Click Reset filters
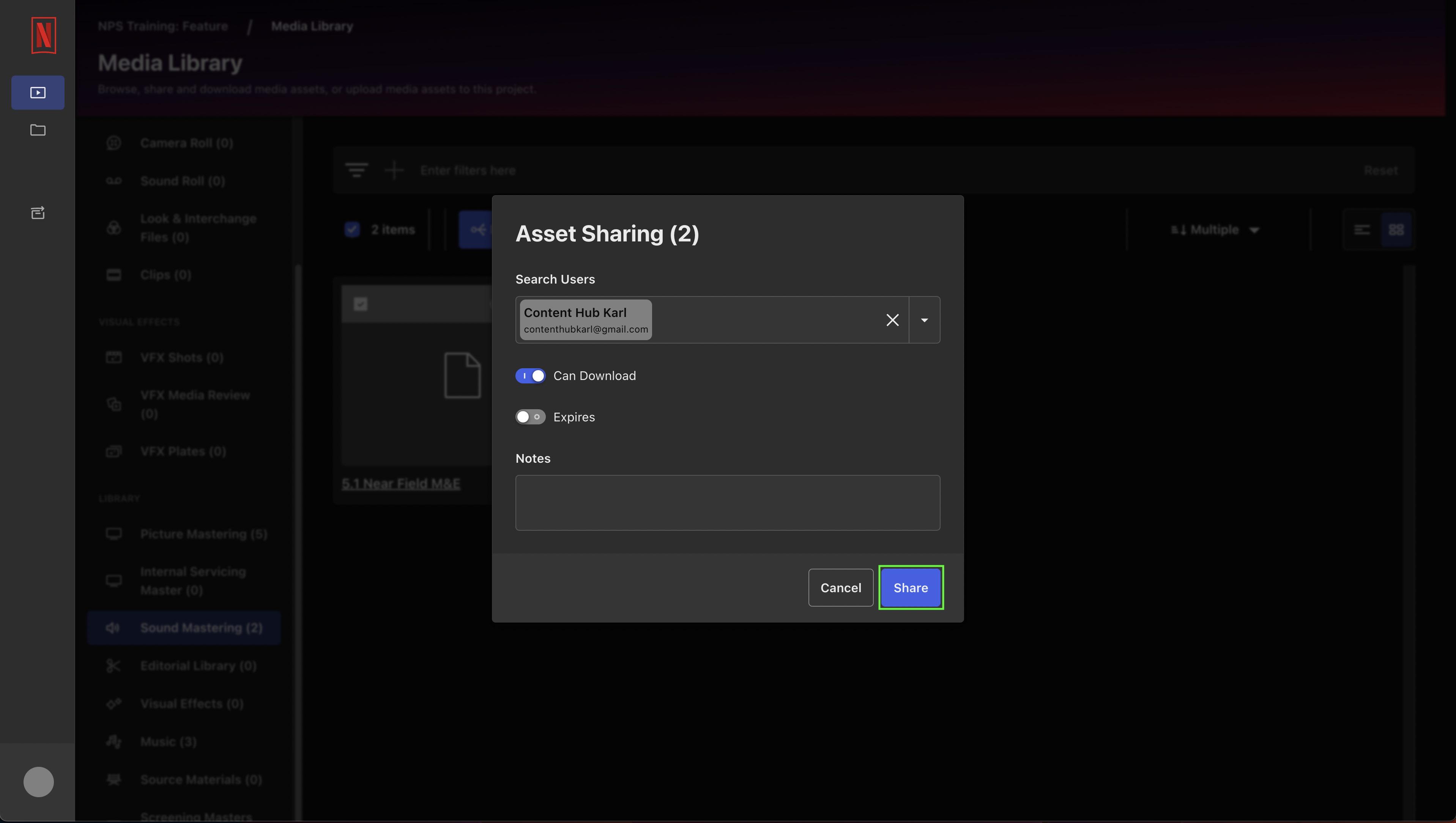 [1381, 170]
